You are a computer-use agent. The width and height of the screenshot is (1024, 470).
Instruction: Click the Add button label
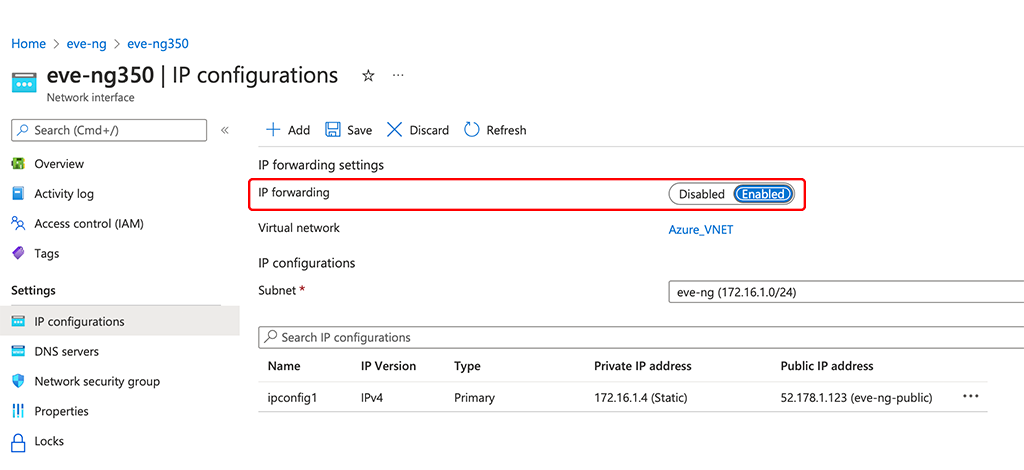(x=298, y=130)
